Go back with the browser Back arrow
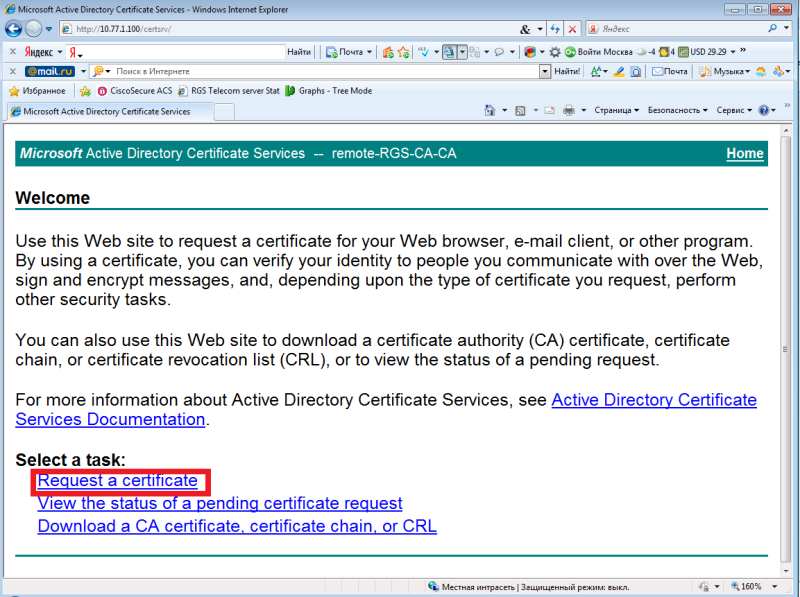The height and width of the screenshot is (597, 800). click(14, 29)
